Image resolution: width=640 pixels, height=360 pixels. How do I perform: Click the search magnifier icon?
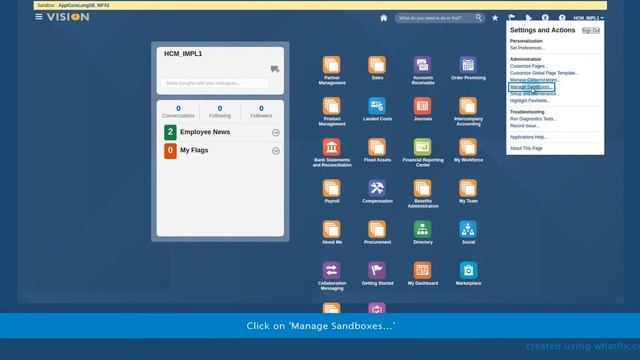coord(478,18)
